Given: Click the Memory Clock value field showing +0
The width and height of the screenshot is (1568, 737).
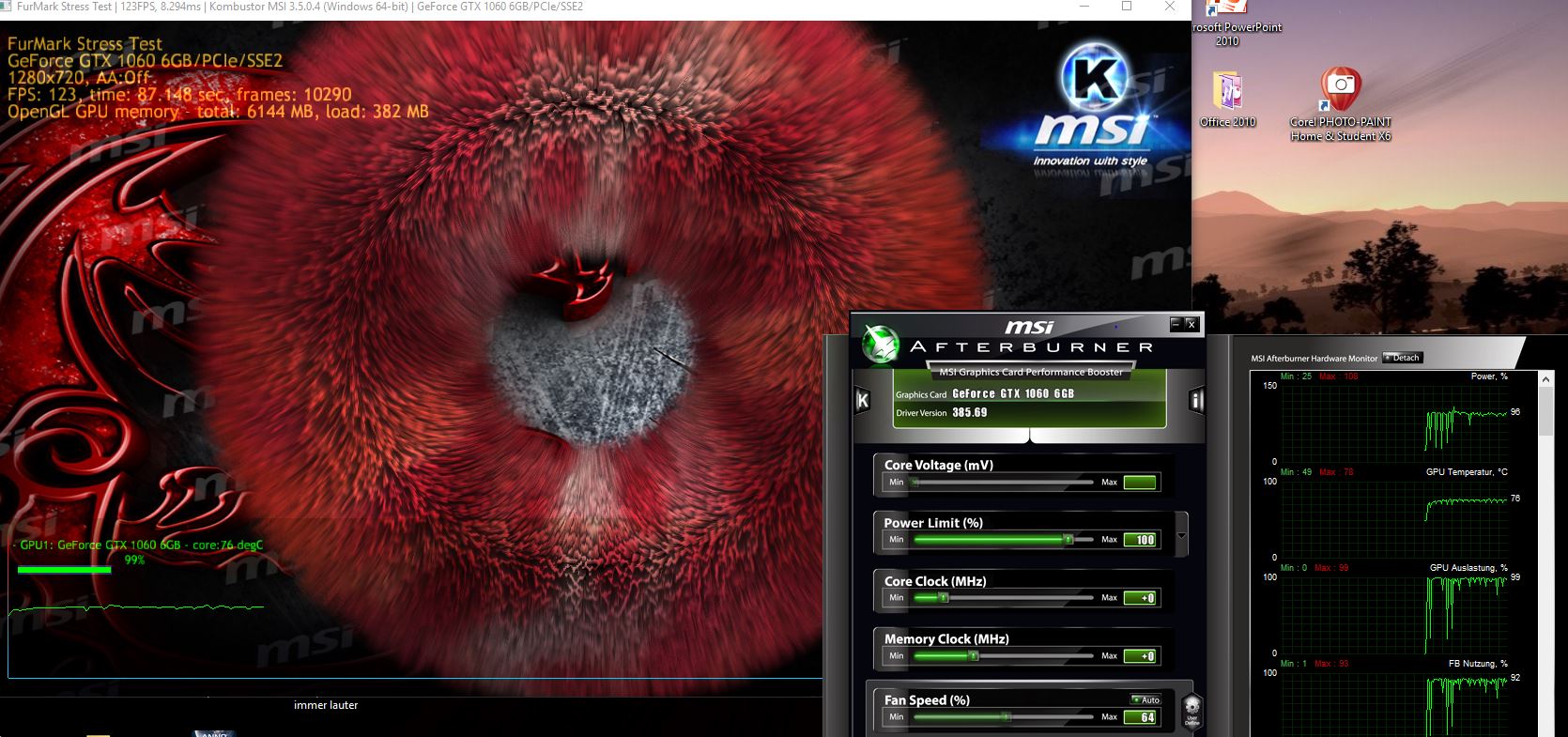Looking at the screenshot, I should pyautogui.click(x=1141, y=656).
